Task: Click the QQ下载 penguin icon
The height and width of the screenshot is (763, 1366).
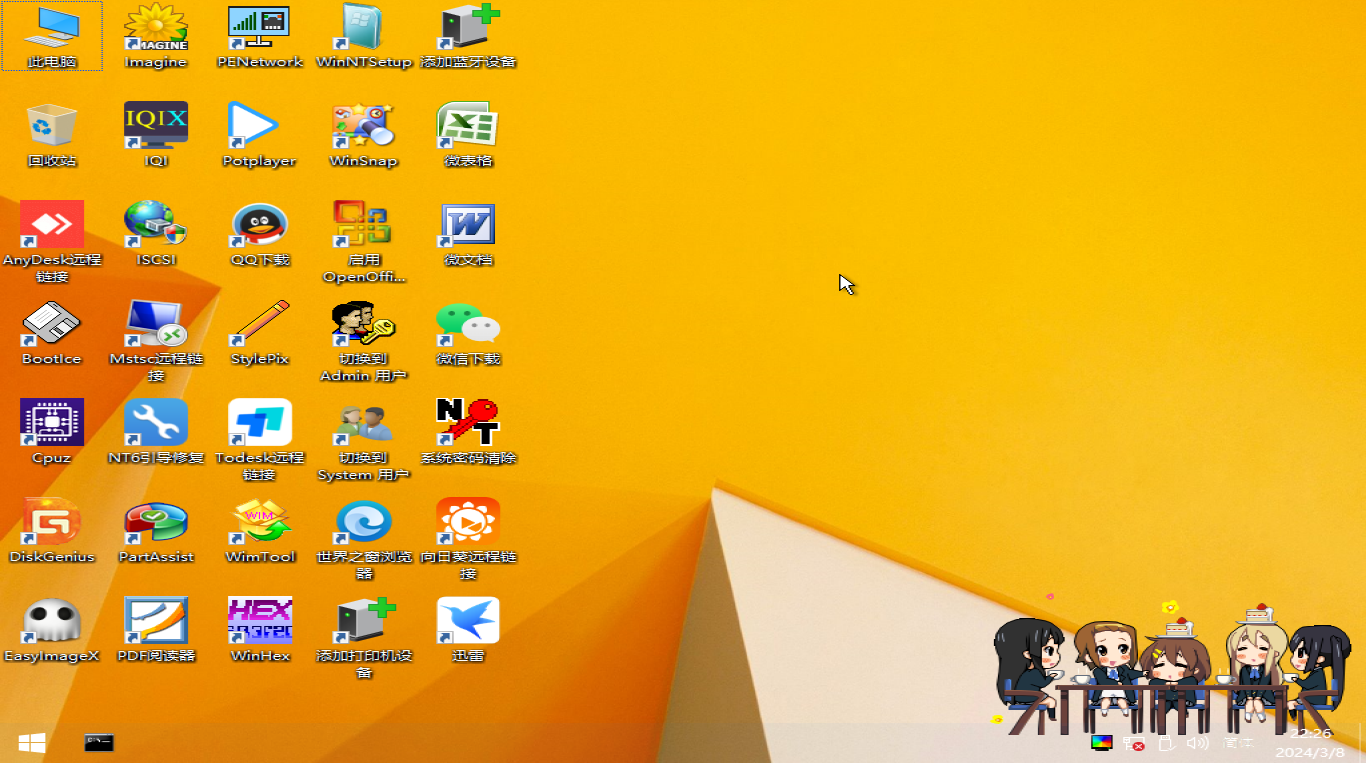Action: tap(260, 234)
